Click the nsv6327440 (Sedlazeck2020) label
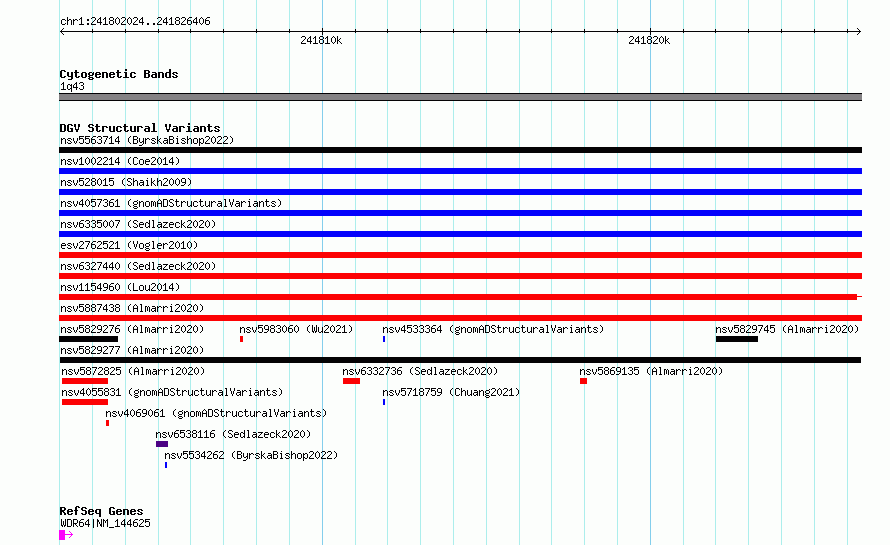890x545 pixels. point(138,266)
